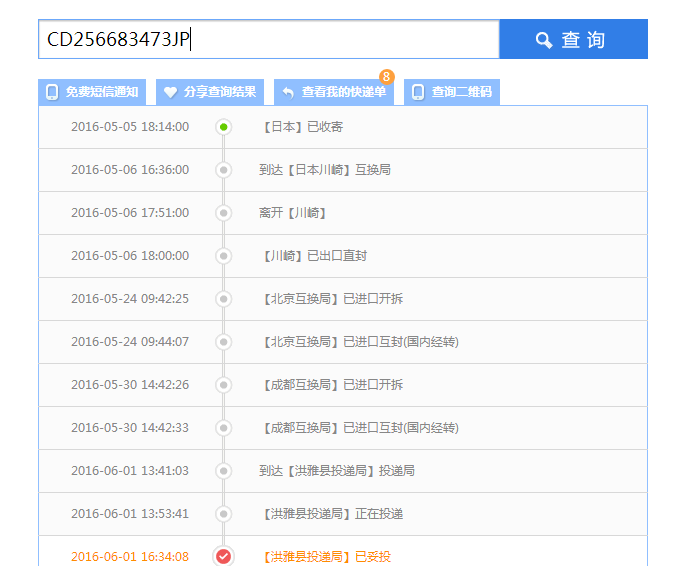Click the green dot marker for 【日本】已收寄

coord(223,127)
